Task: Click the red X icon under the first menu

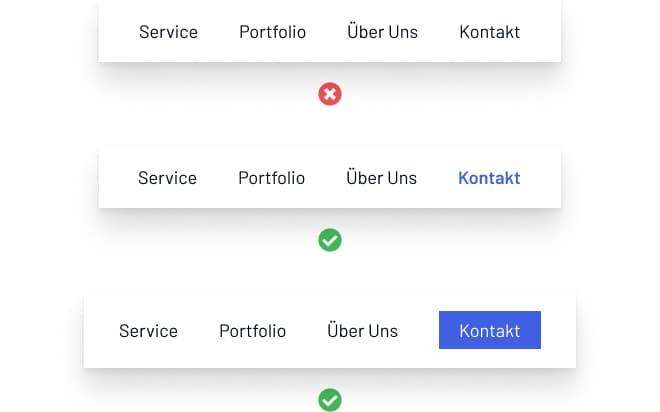Action: click(x=330, y=94)
